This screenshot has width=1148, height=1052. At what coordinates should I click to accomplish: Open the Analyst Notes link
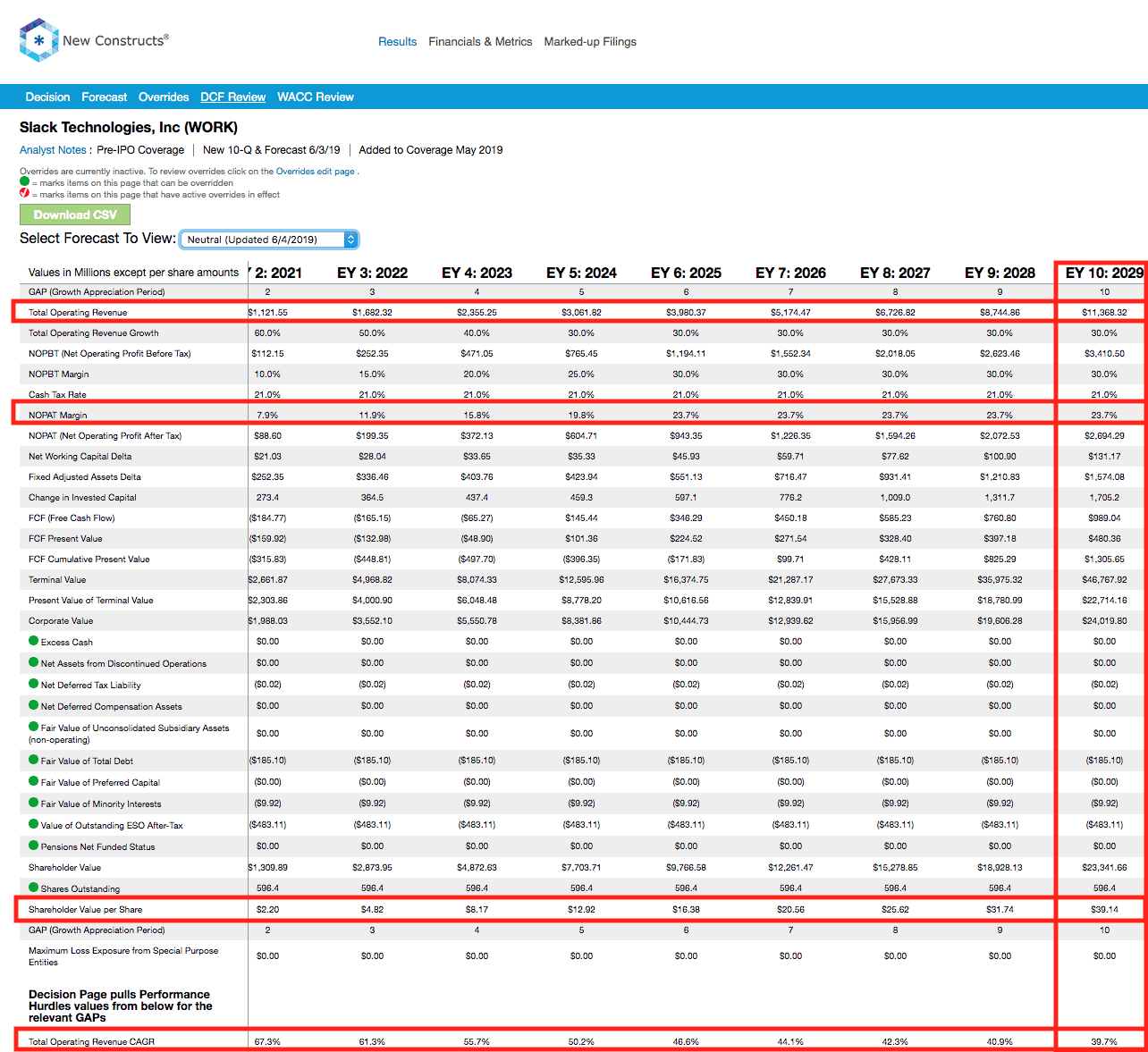coord(53,150)
